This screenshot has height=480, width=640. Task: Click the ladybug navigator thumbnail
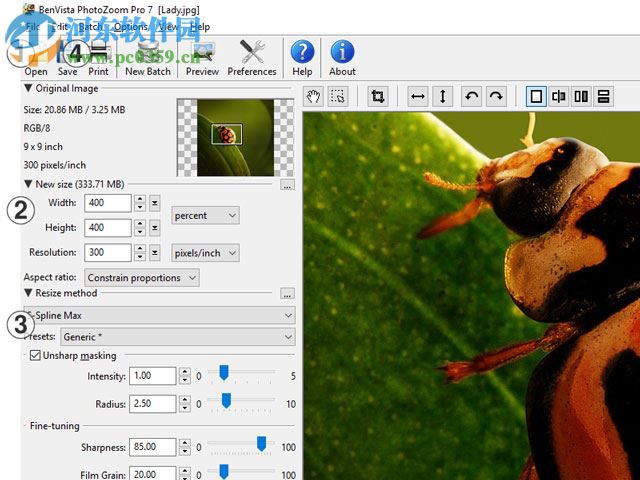[236, 138]
